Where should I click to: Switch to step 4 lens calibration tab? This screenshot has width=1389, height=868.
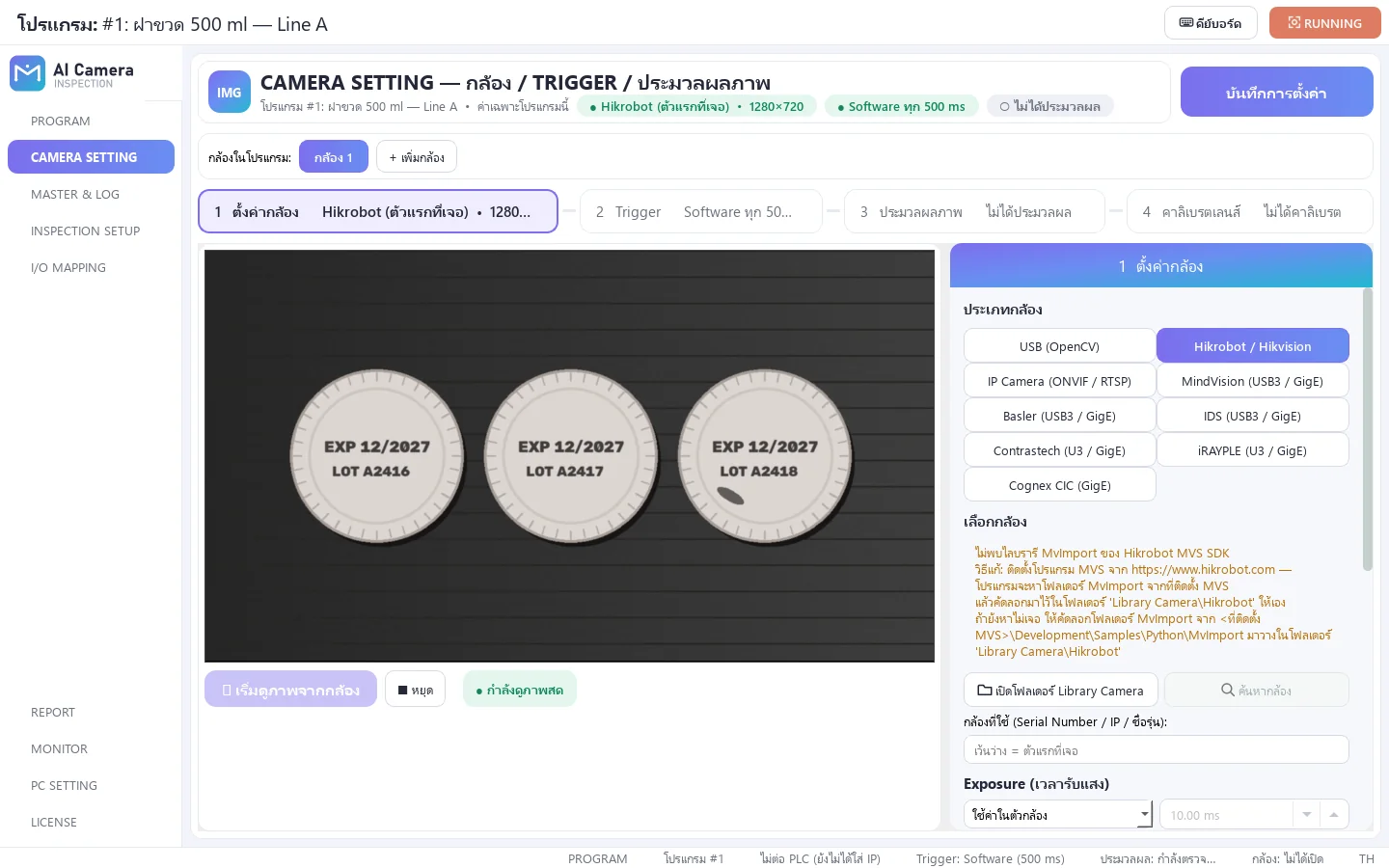click(1249, 211)
